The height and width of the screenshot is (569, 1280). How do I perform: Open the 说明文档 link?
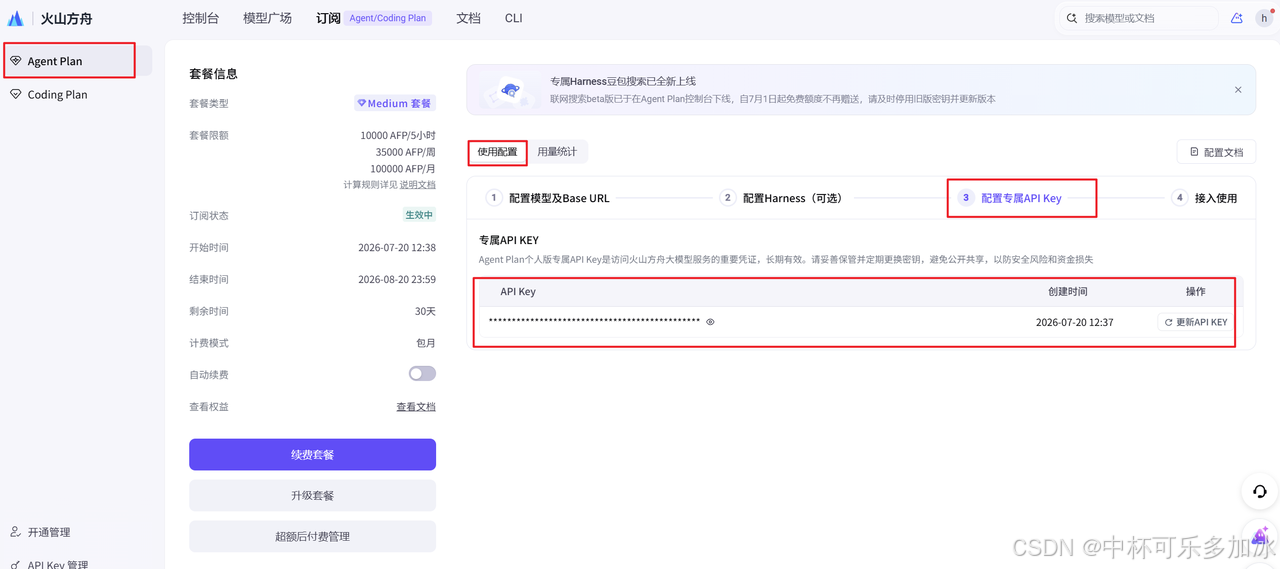(418, 185)
